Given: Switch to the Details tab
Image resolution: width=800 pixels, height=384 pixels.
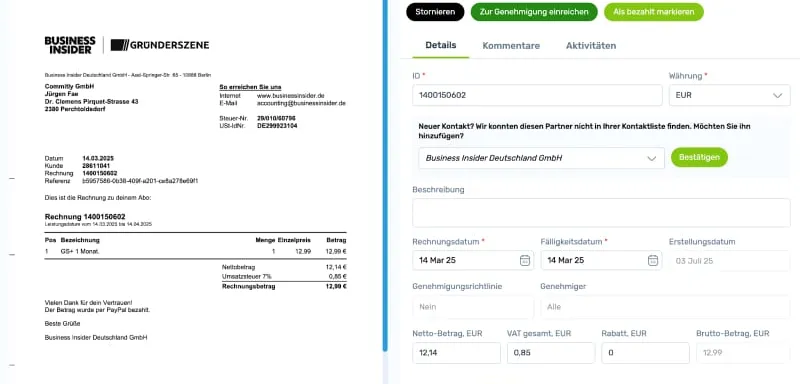Looking at the screenshot, I should pyautogui.click(x=441, y=45).
